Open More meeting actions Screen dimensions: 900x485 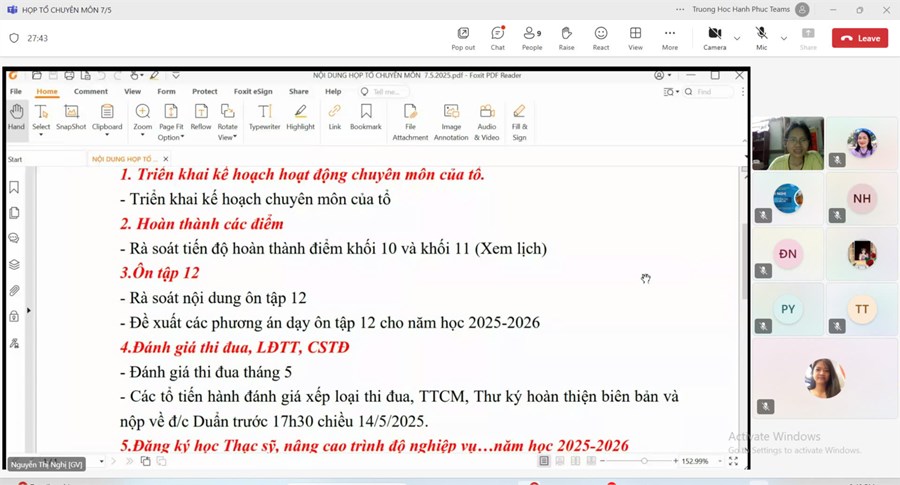(x=669, y=37)
